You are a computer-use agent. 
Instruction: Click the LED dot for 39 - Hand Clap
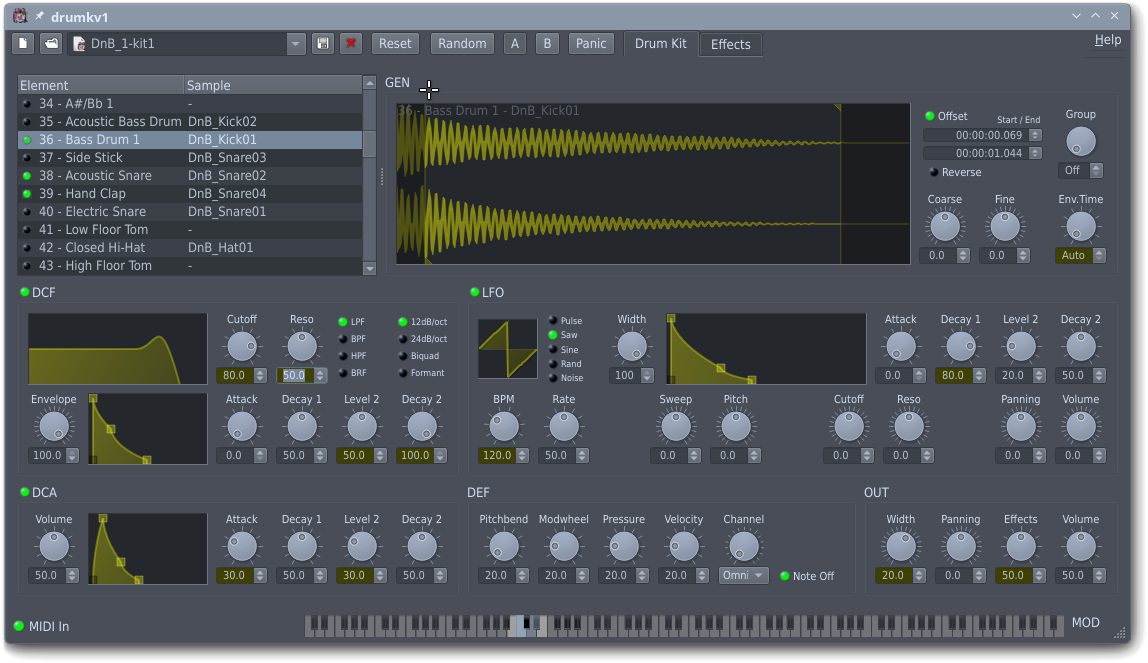click(27, 194)
